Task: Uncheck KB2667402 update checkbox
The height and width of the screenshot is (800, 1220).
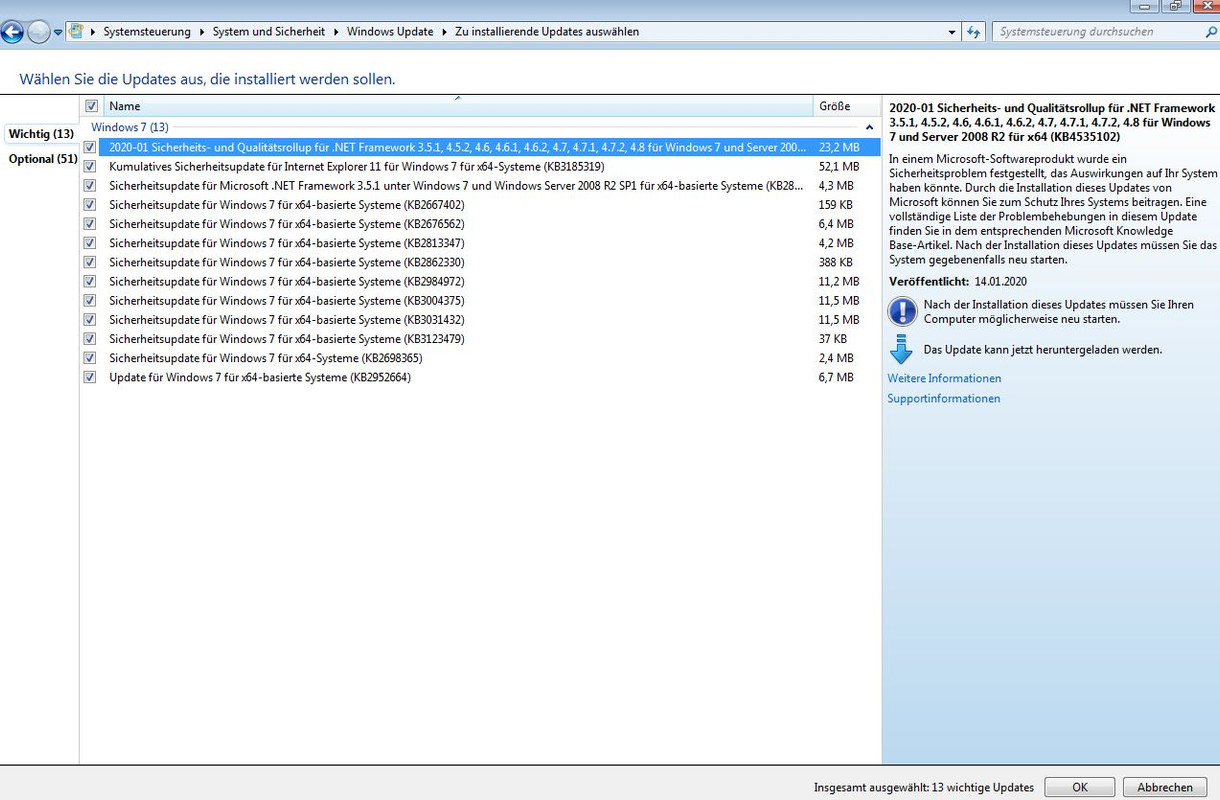Action: [x=90, y=205]
